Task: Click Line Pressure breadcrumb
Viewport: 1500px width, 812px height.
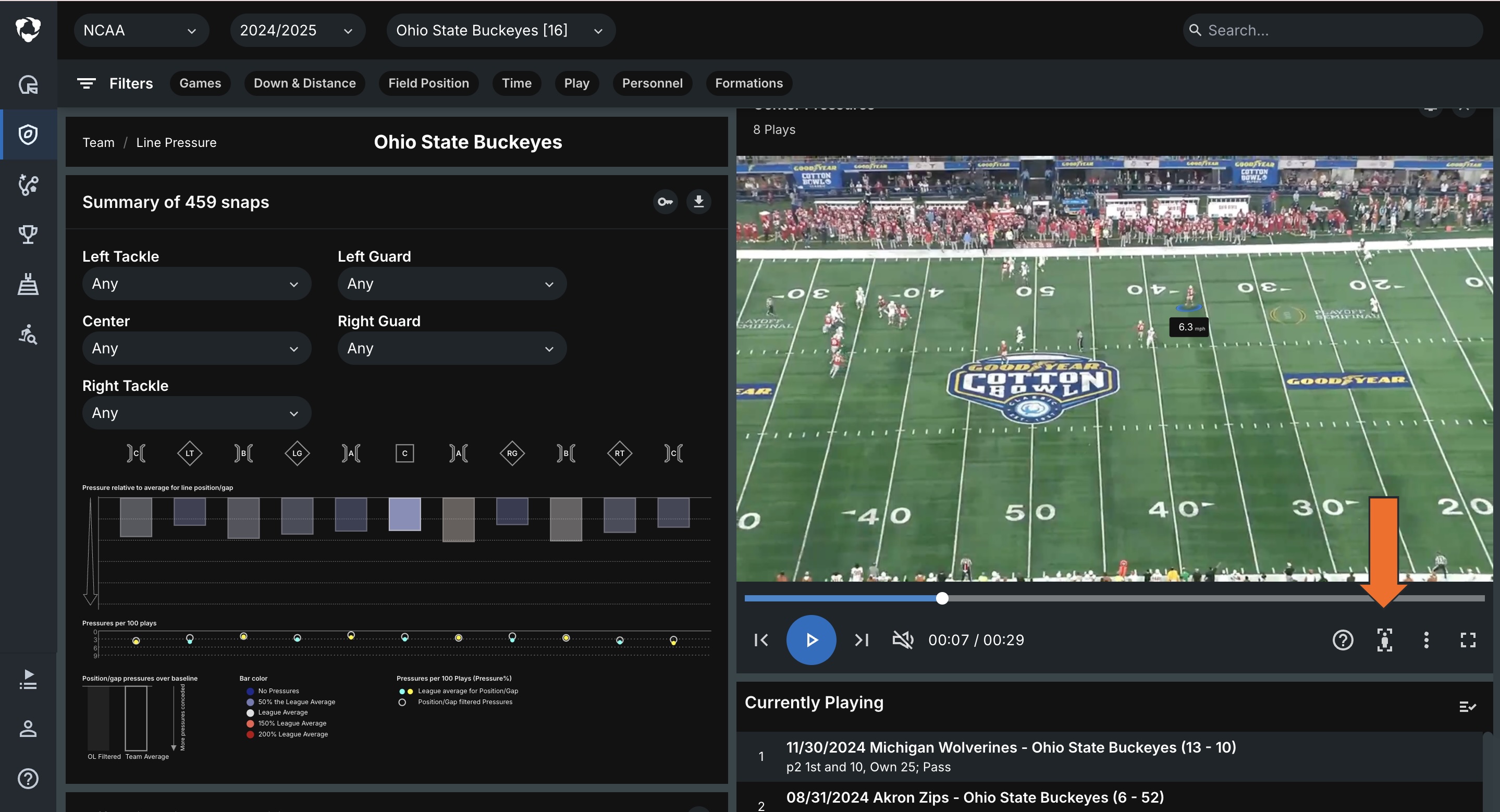Action: (177, 143)
